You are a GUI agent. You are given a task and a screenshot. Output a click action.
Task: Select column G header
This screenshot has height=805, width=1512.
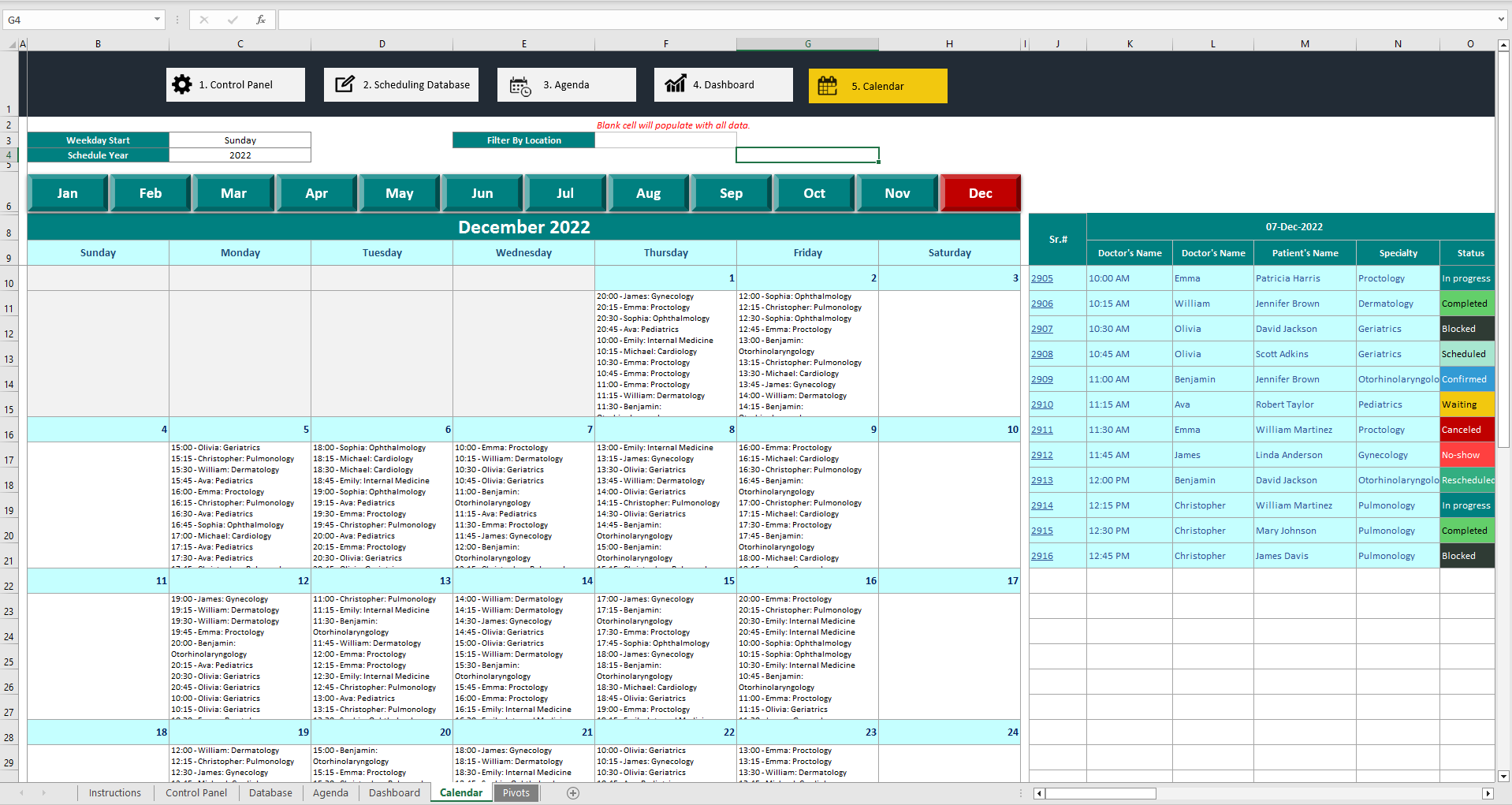pyautogui.click(x=807, y=44)
